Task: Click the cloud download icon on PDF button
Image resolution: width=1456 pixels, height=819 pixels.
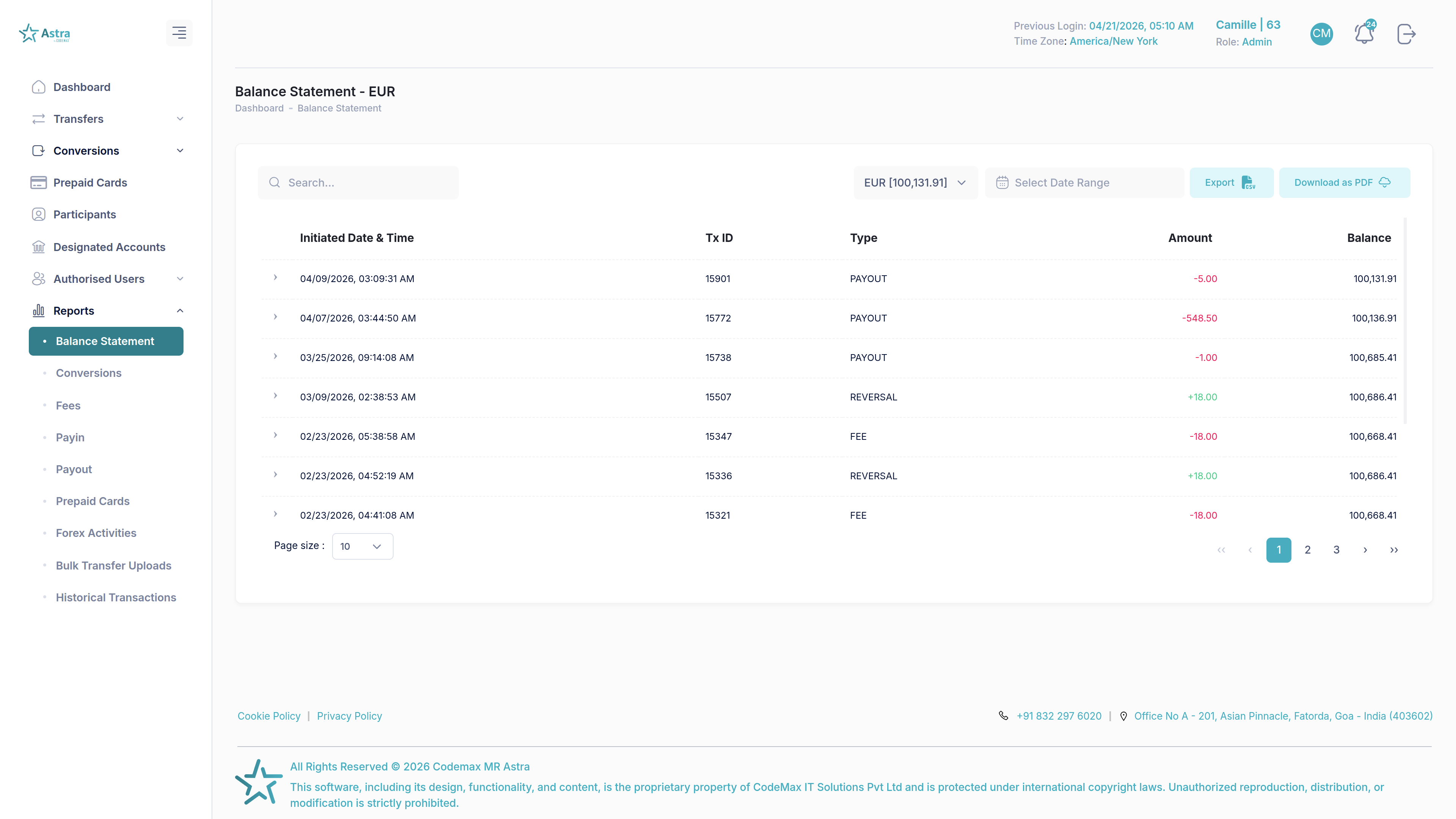Action: point(1385,182)
